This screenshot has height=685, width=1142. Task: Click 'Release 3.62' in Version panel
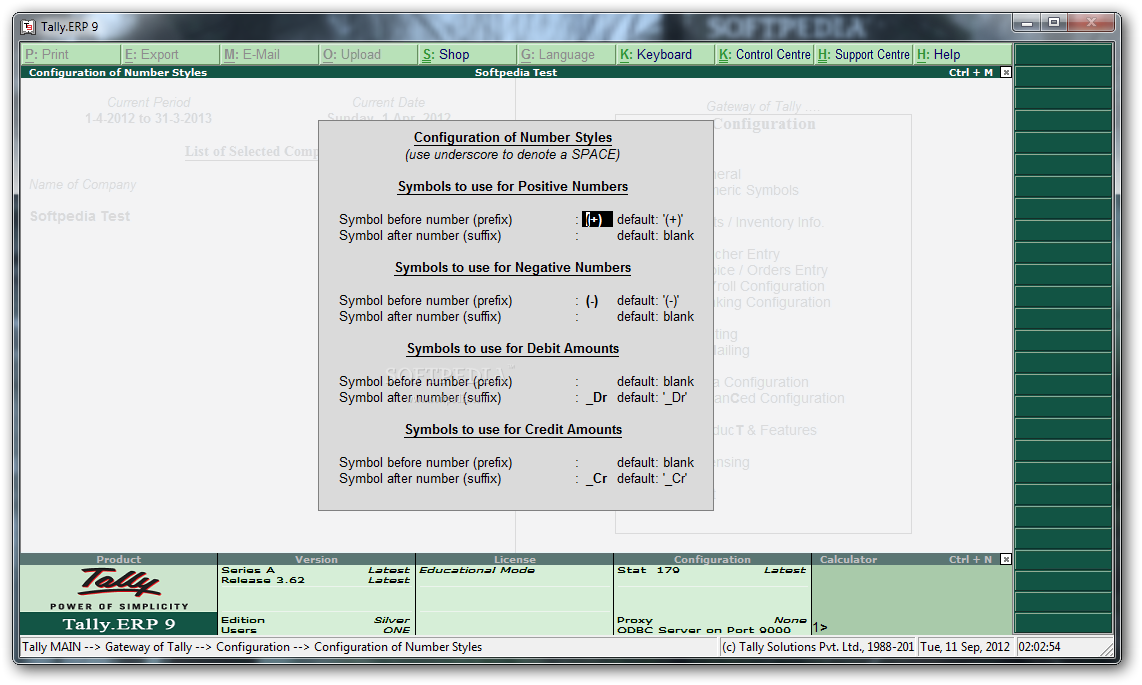[x=263, y=580]
